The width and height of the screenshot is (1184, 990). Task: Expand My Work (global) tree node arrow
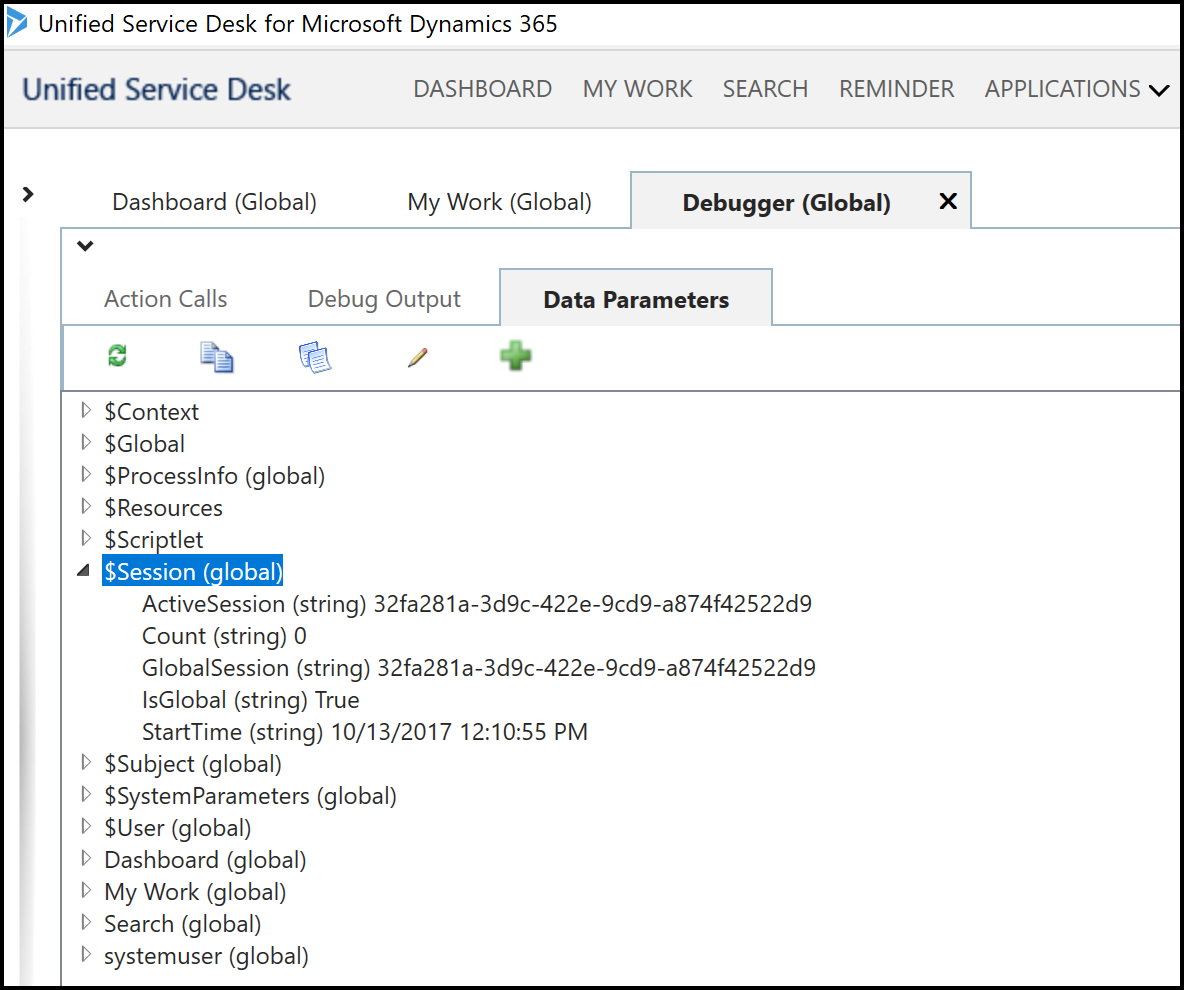(x=86, y=890)
